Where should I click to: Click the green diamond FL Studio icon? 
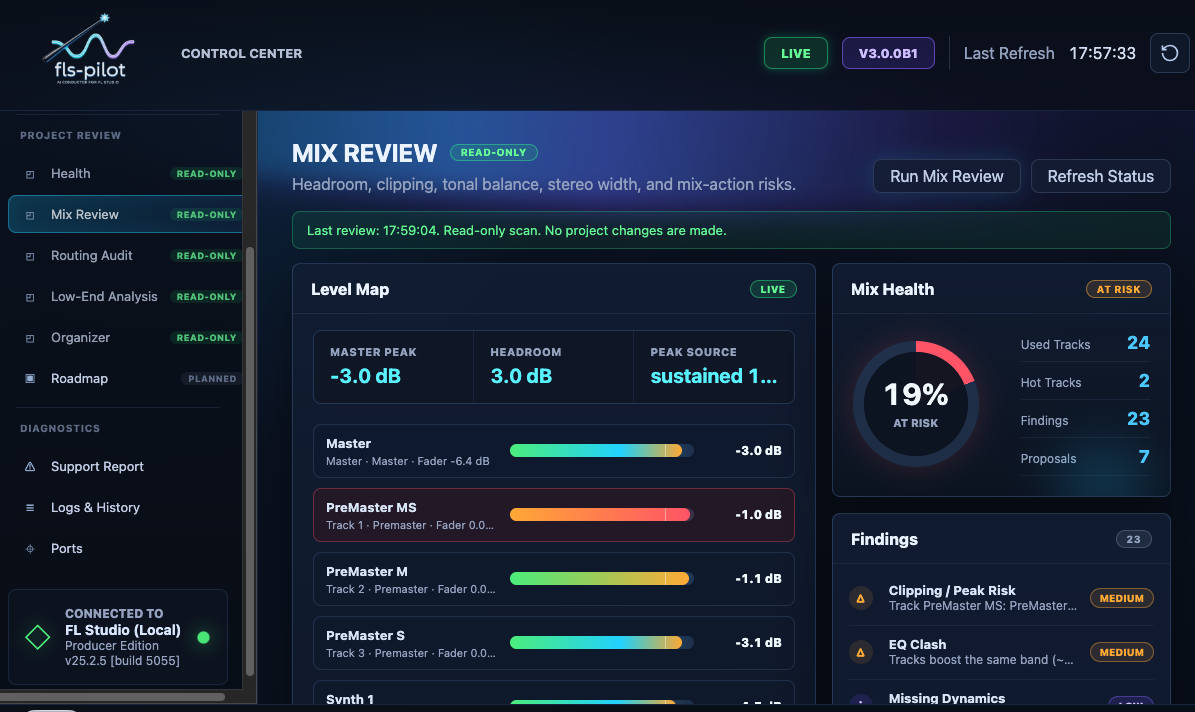pos(37,637)
